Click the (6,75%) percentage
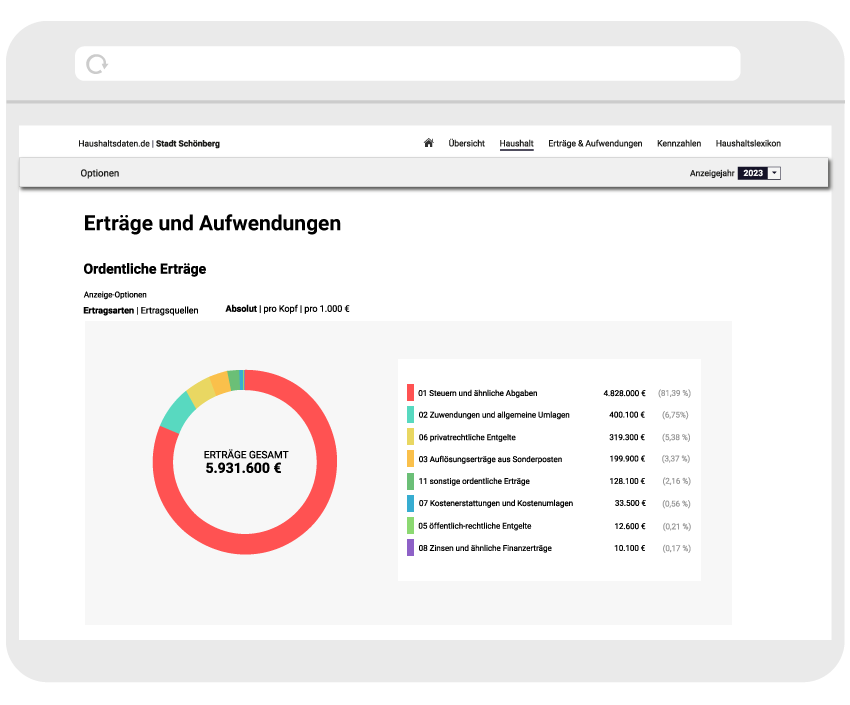Screen dimensions: 850x705 675,415
